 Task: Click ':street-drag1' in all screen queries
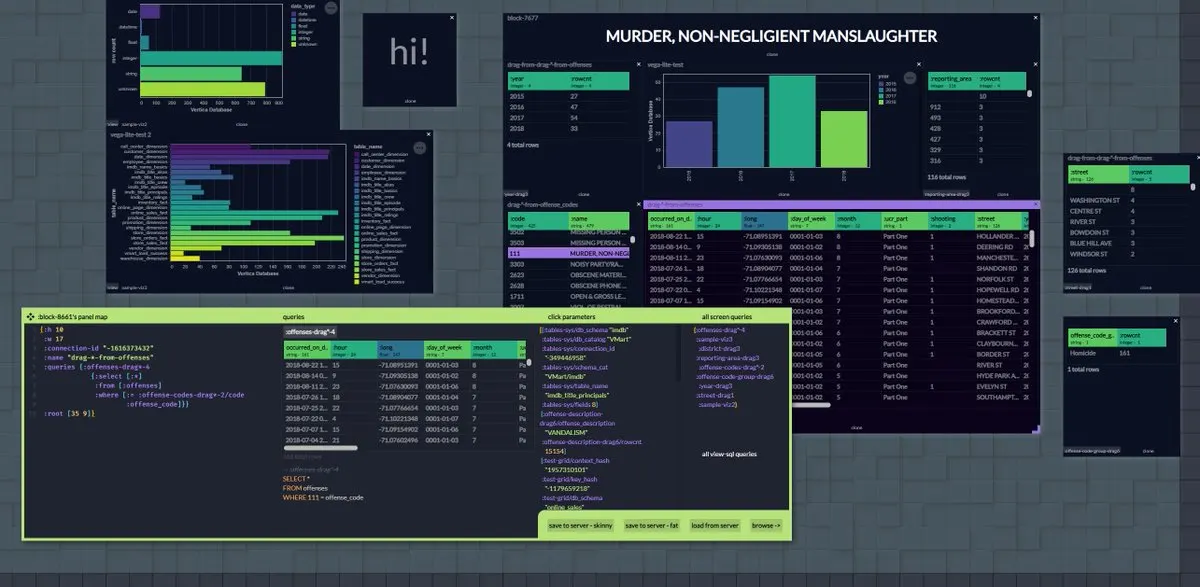pos(714,395)
